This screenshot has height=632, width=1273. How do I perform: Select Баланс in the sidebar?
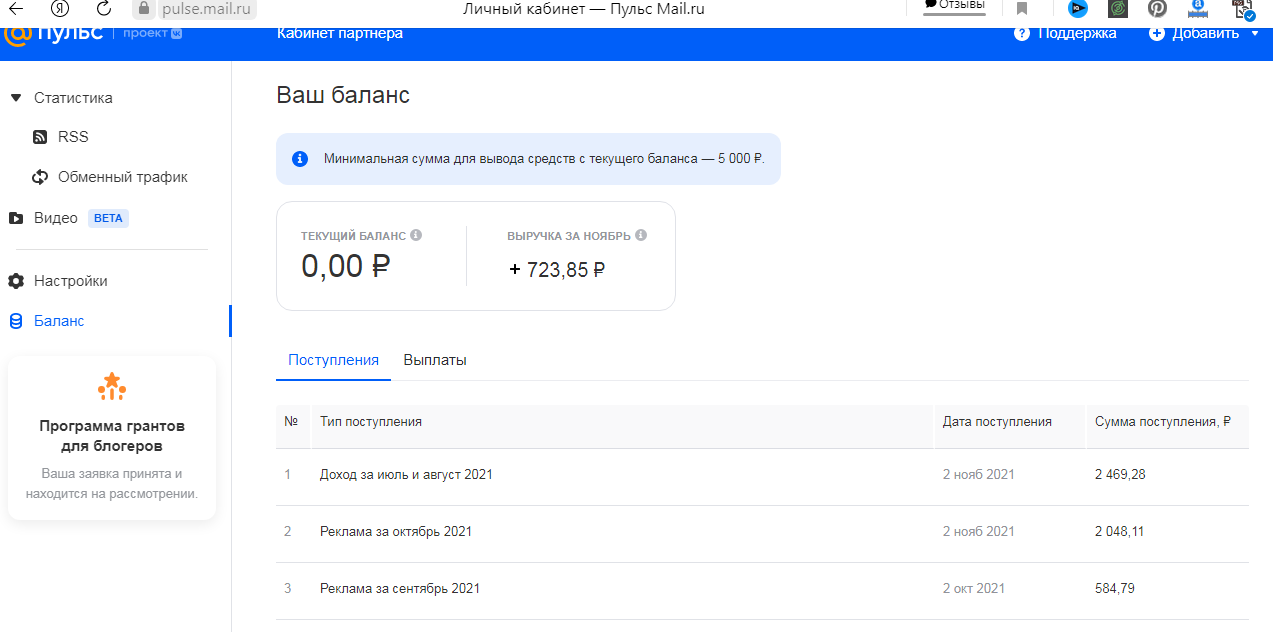[x=59, y=321]
